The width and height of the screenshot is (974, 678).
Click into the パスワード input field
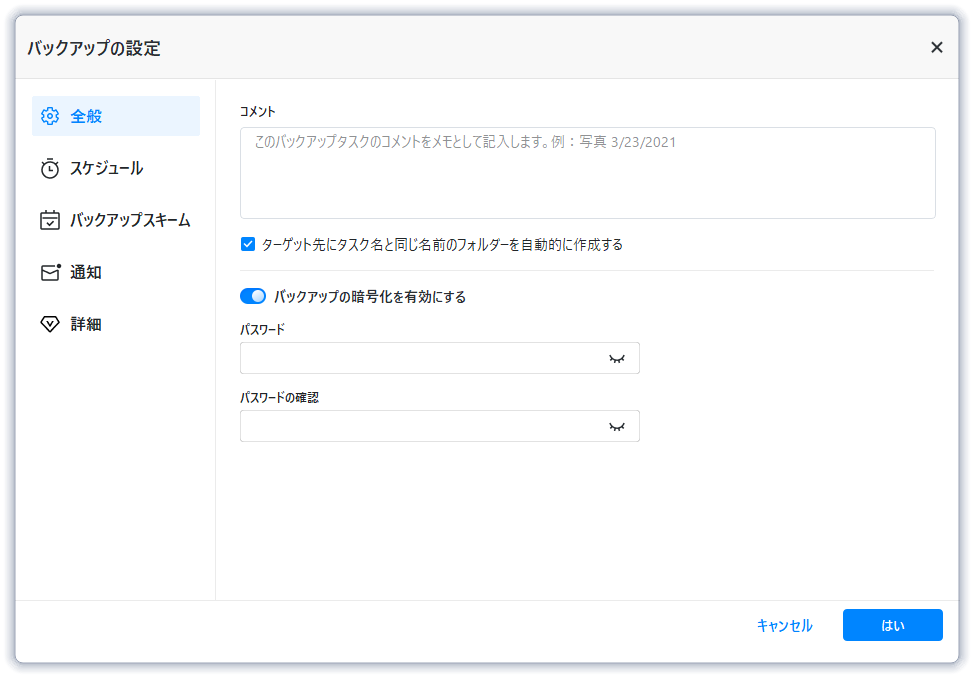point(420,358)
